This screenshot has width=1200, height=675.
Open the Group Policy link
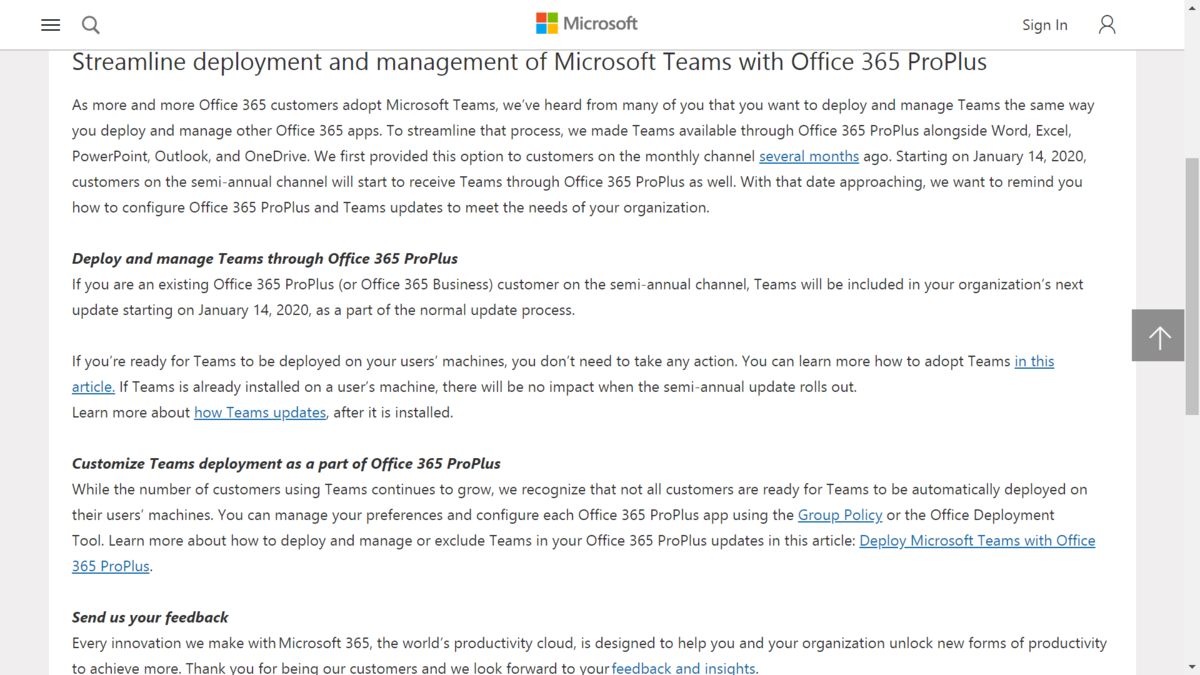(840, 515)
